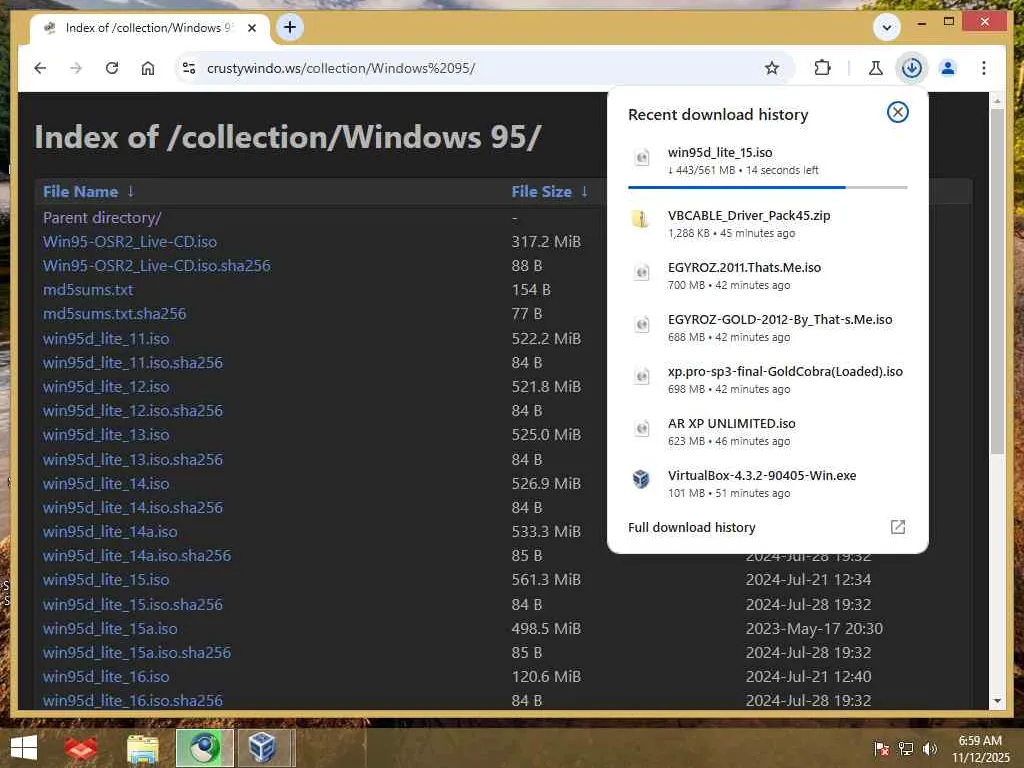This screenshot has height=768, width=1024.
Task: Open a new browser tab
Action: (290, 27)
